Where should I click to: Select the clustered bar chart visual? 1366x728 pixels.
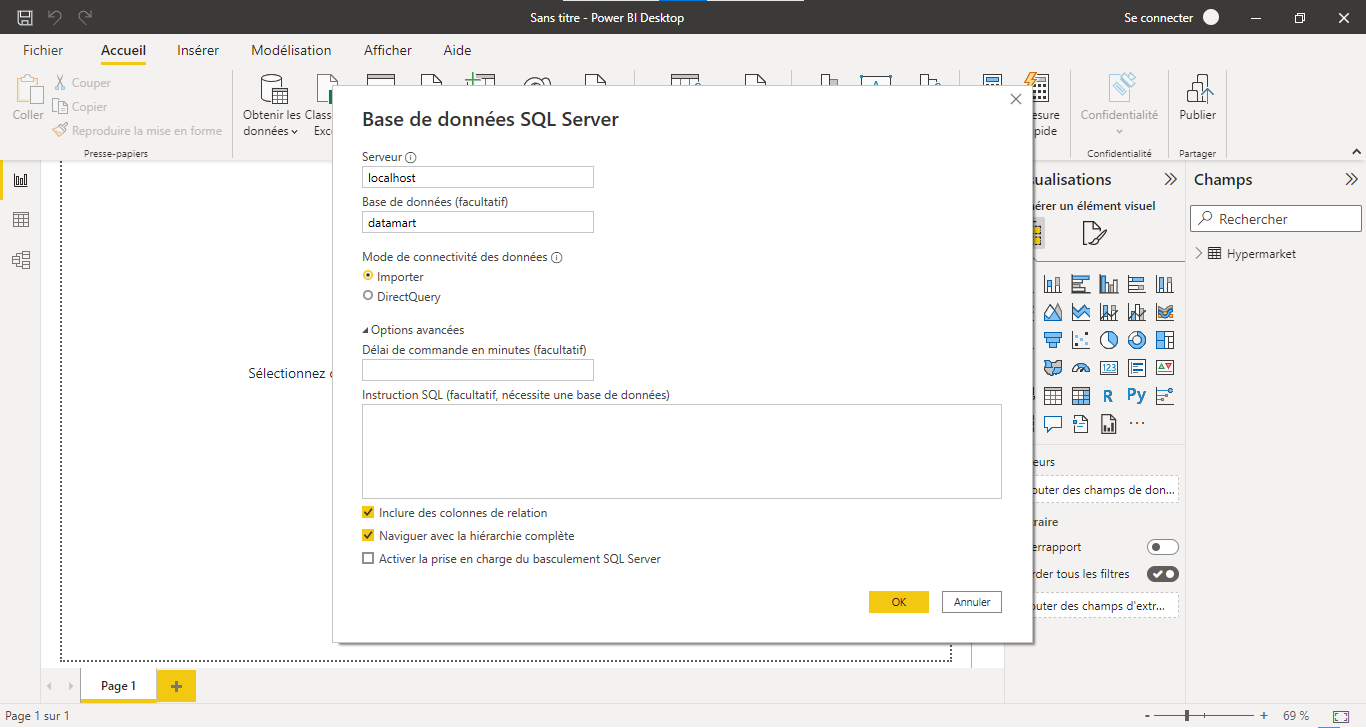[1080, 284]
